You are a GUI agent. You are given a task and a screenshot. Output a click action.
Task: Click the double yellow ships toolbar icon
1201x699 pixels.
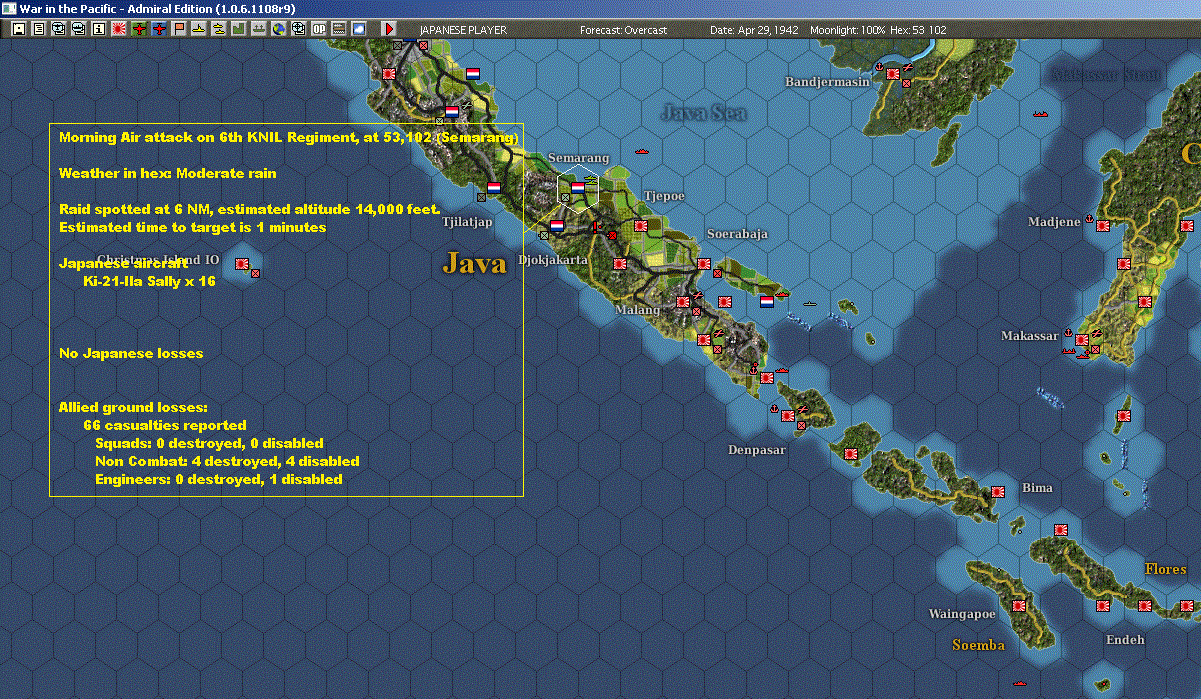click(x=219, y=29)
